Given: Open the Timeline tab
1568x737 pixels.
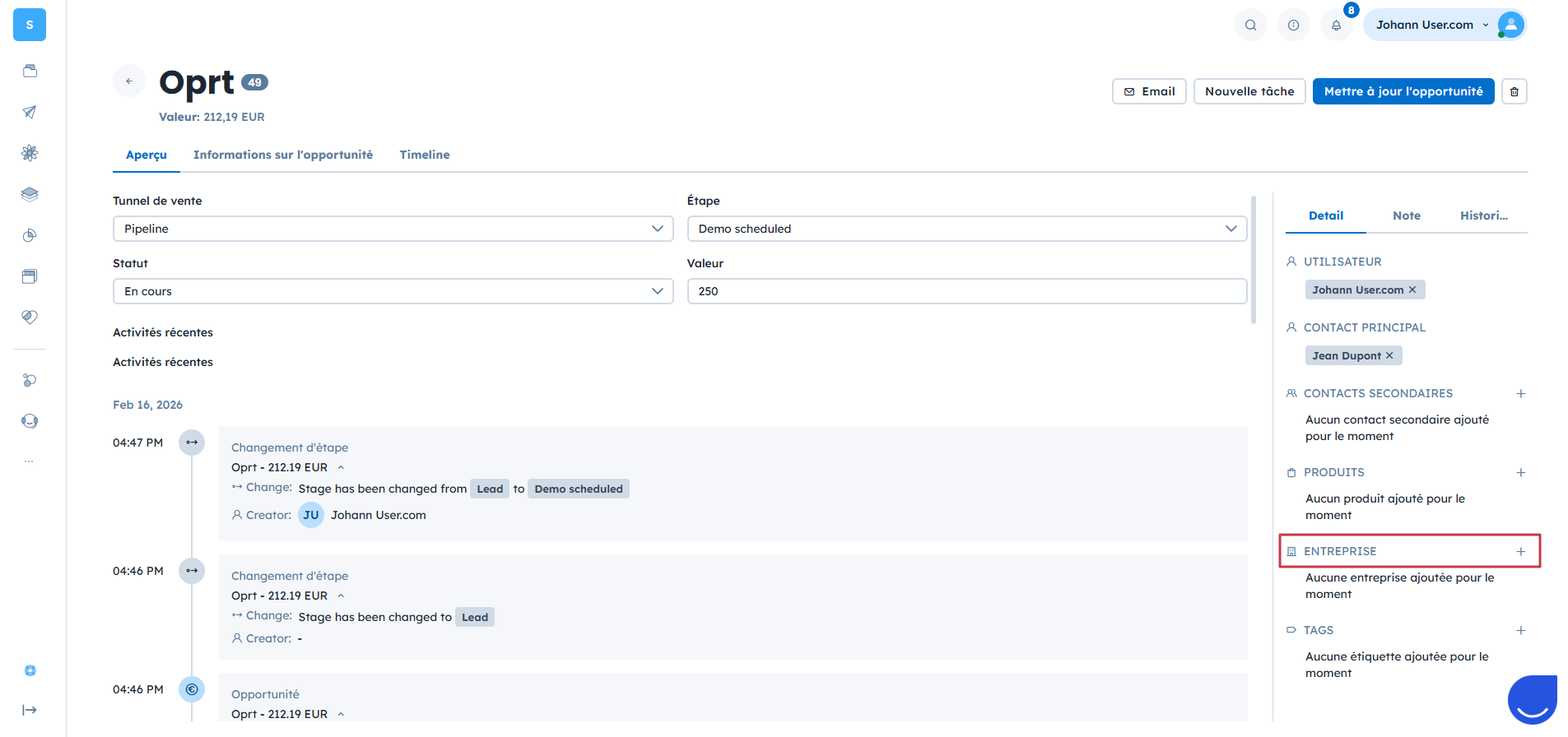Looking at the screenshot, I should pyautogui.click(x=425, y=155).
